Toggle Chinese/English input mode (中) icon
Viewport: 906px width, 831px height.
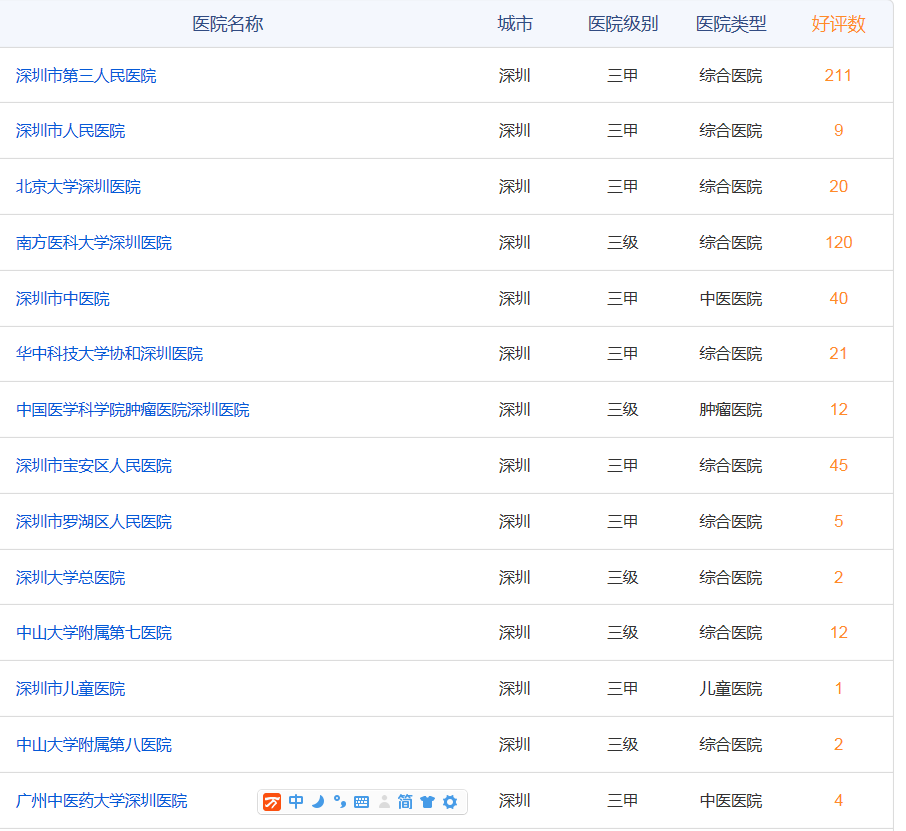tap(296, 802)
